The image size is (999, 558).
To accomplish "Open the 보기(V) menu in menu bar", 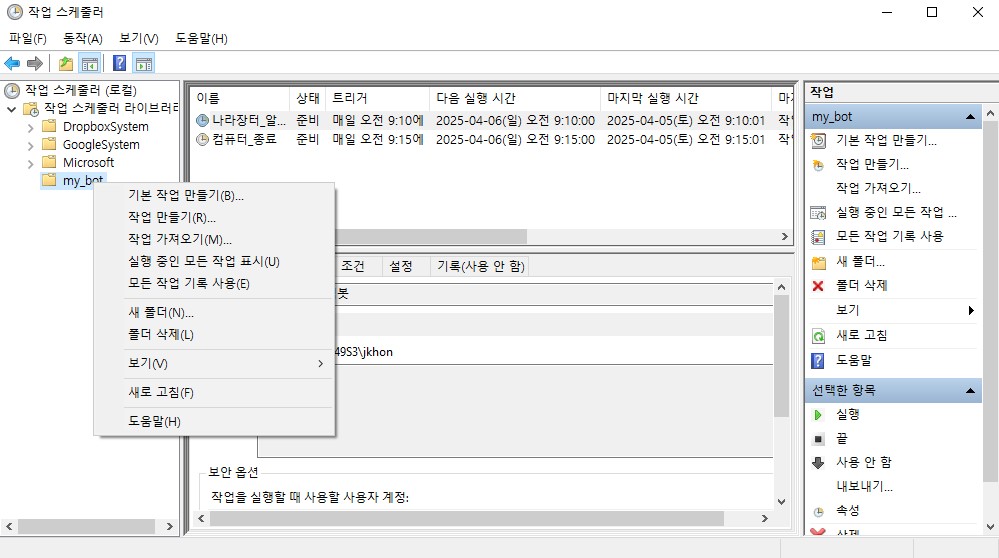I will coord(139,38).
